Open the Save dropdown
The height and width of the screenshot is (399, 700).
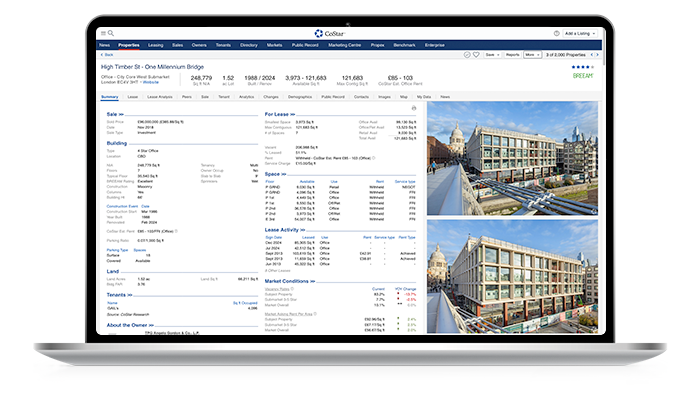(x=492, y=55)
